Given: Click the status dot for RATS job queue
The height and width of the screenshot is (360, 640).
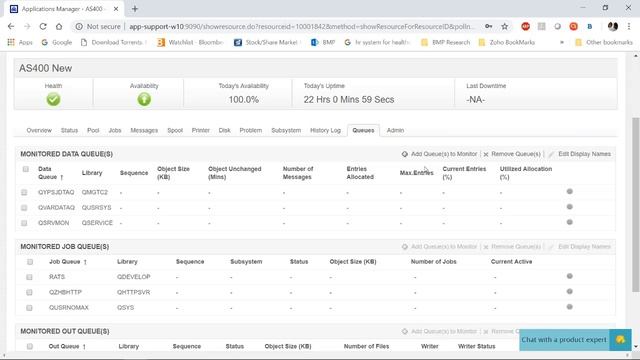Looking at the screenshot, I should coord(569,276).
